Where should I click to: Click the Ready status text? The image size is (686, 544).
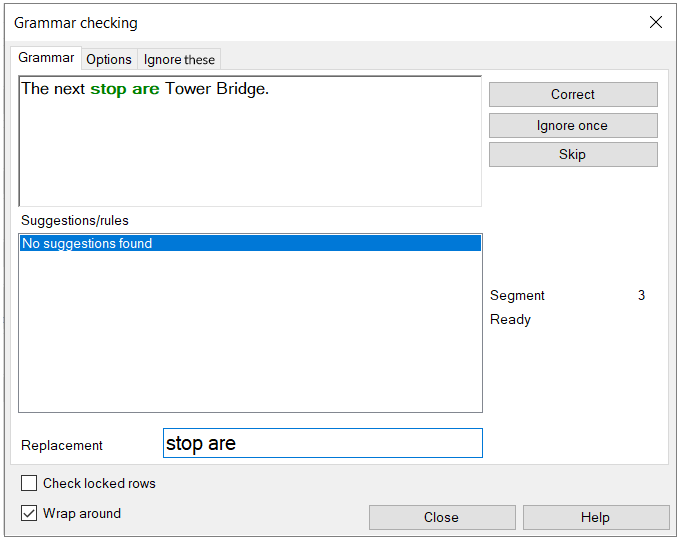(510, 319)
